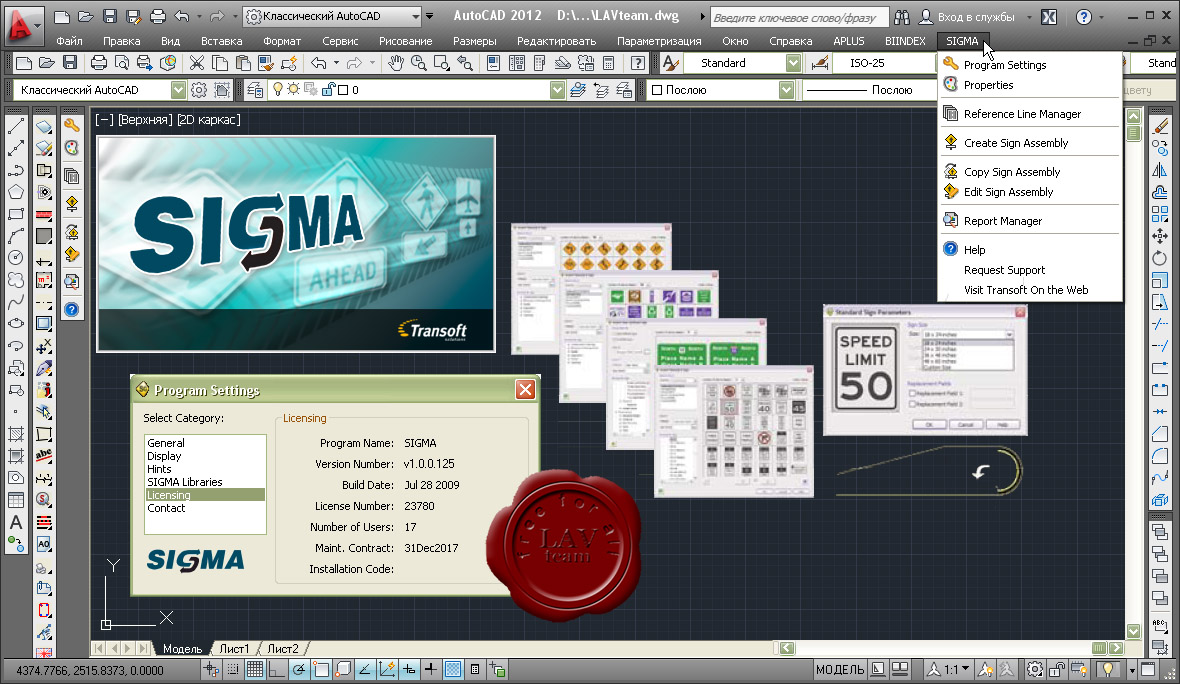Click the QuickCalc calculator icon
Screen dimensions: 1180x684
609,63
